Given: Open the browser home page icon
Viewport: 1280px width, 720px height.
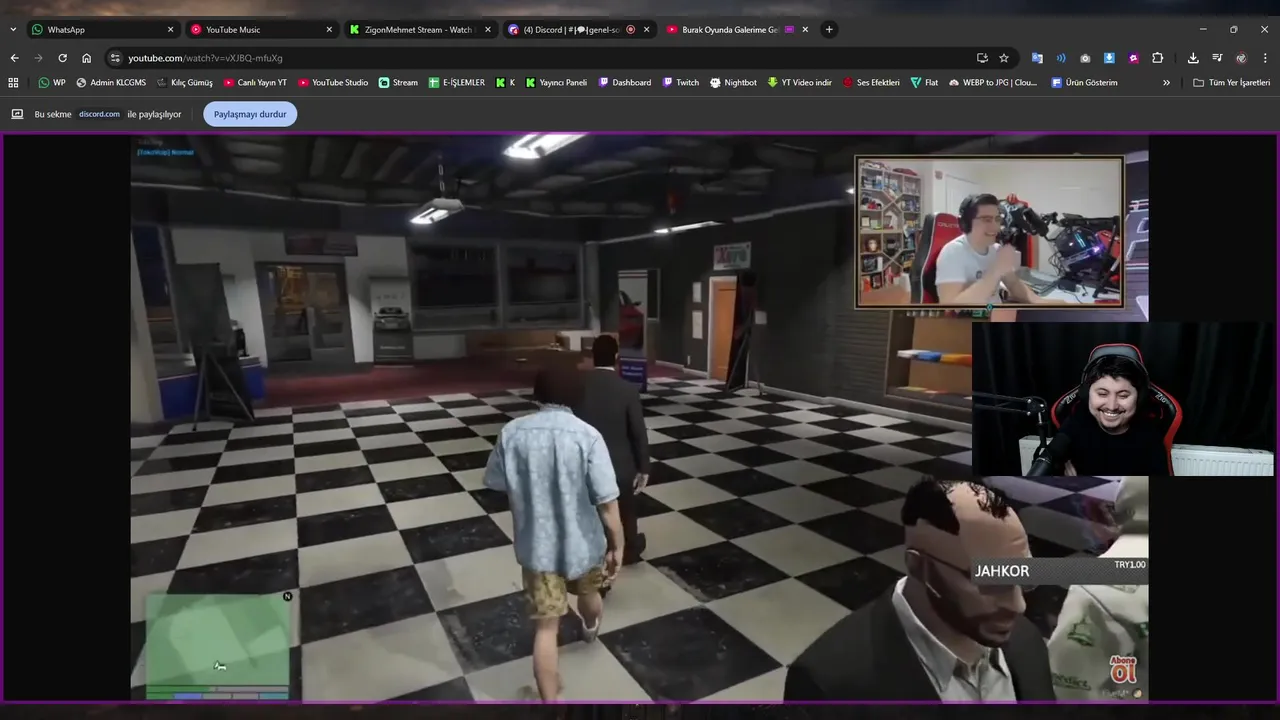Looking at the screenshot, I should pyautogui.click(x=86, y=58).
